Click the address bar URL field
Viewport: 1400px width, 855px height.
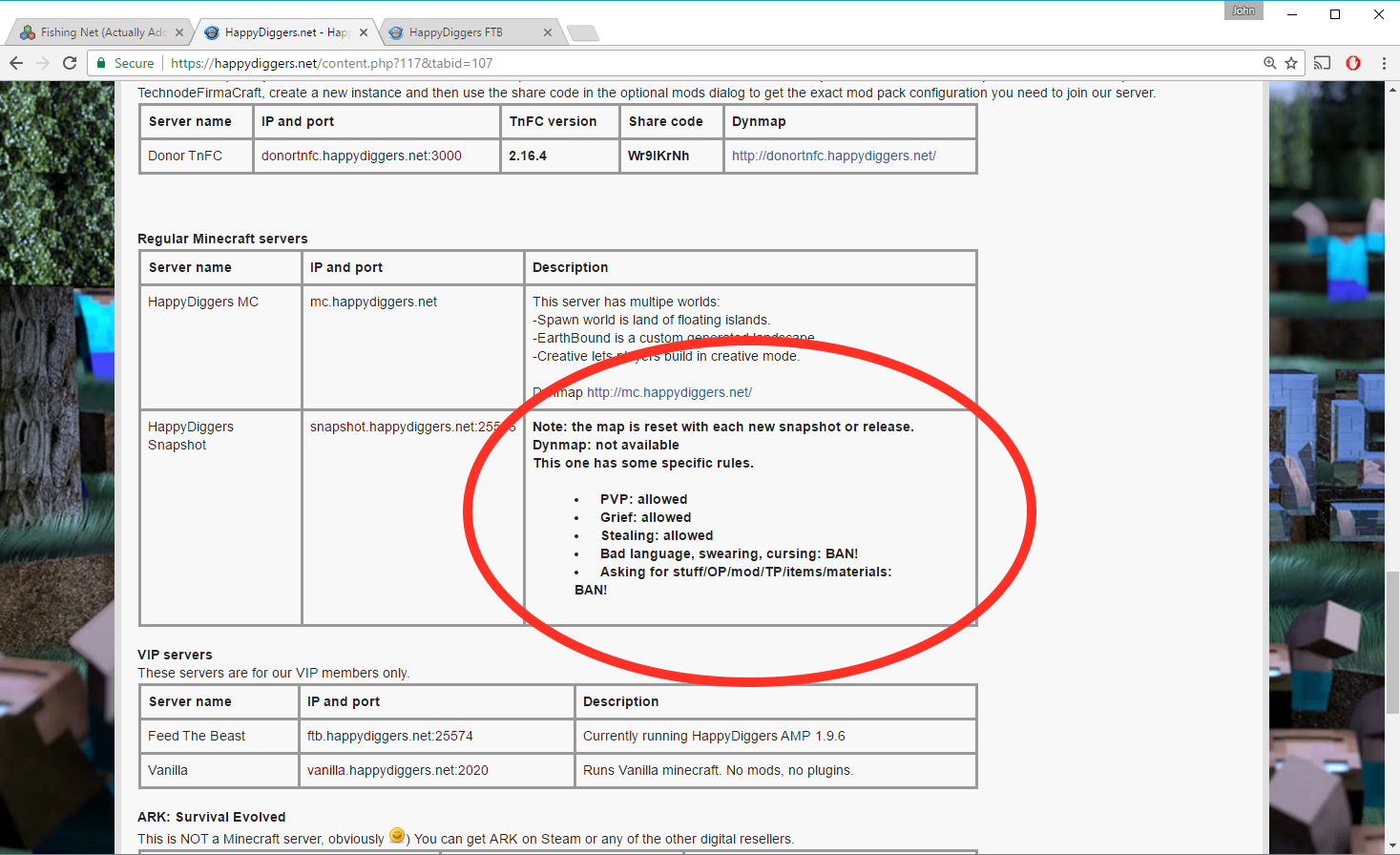point(668,63)
